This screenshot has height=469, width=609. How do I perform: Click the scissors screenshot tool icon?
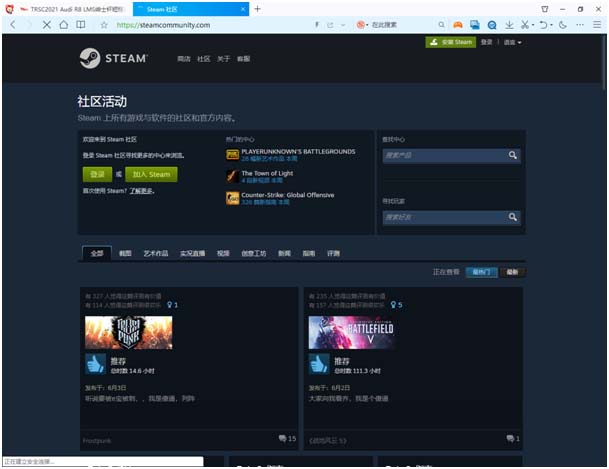525,25
